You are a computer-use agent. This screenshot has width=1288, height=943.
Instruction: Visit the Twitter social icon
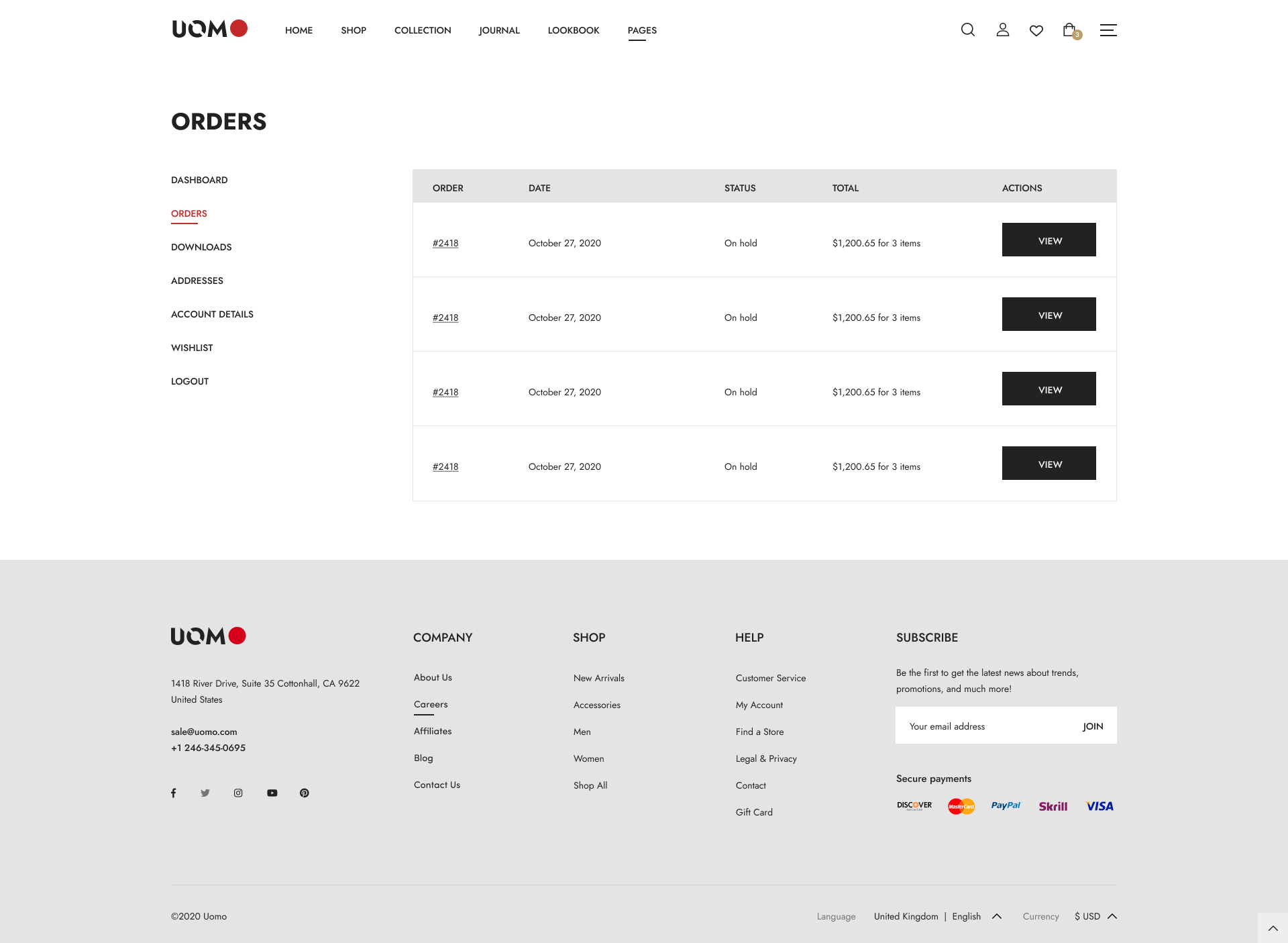point(205,793)
